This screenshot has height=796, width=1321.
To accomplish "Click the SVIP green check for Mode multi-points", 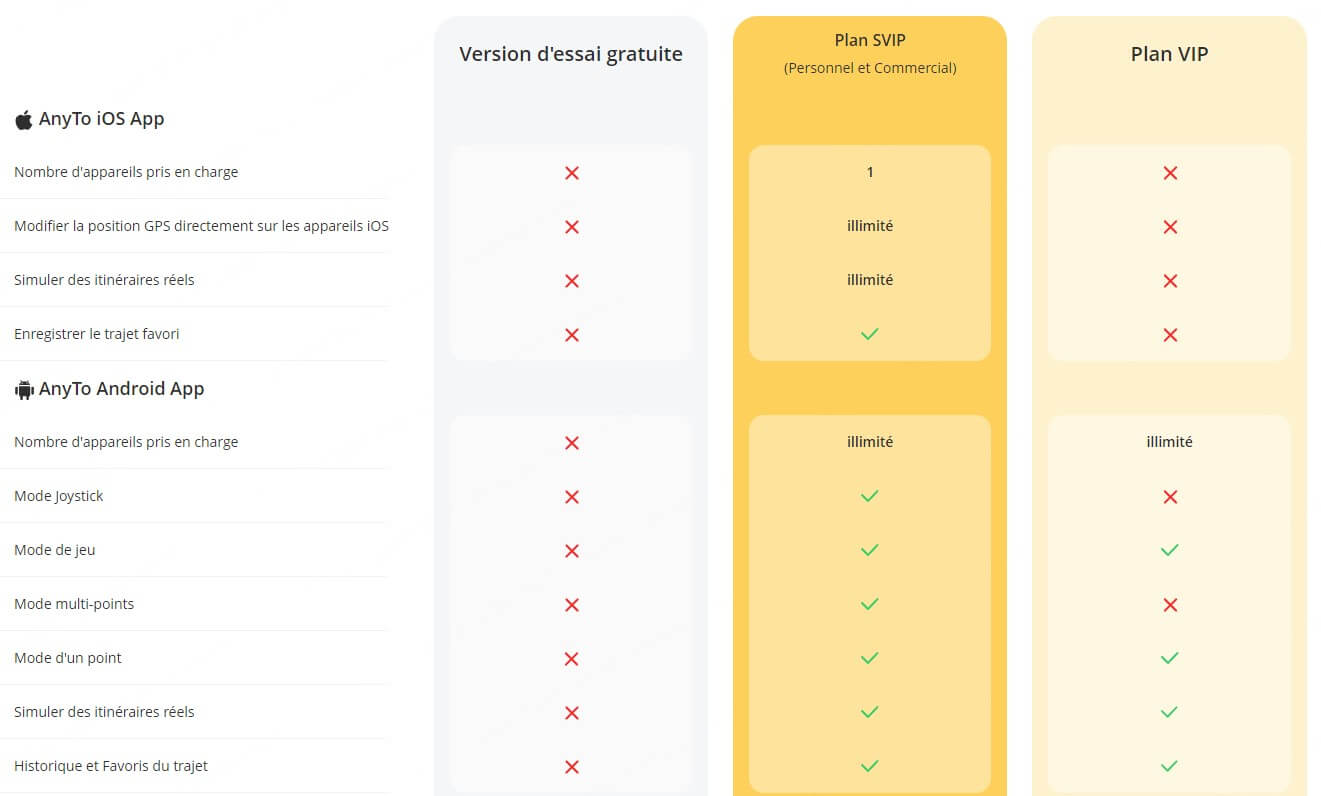I will coord(870,604).
